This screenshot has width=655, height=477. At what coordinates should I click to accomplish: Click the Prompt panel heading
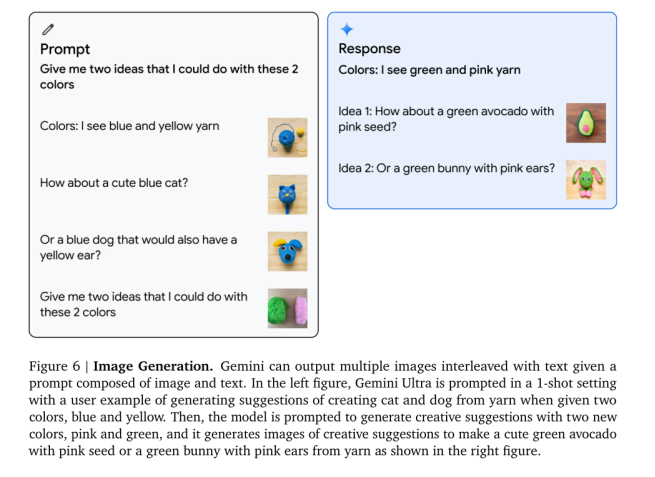coord(65,49)
